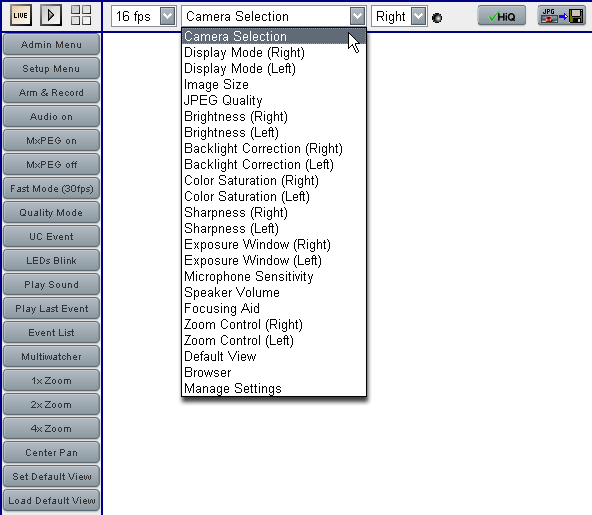Choose Sharpness (Left)

point(274,228)
